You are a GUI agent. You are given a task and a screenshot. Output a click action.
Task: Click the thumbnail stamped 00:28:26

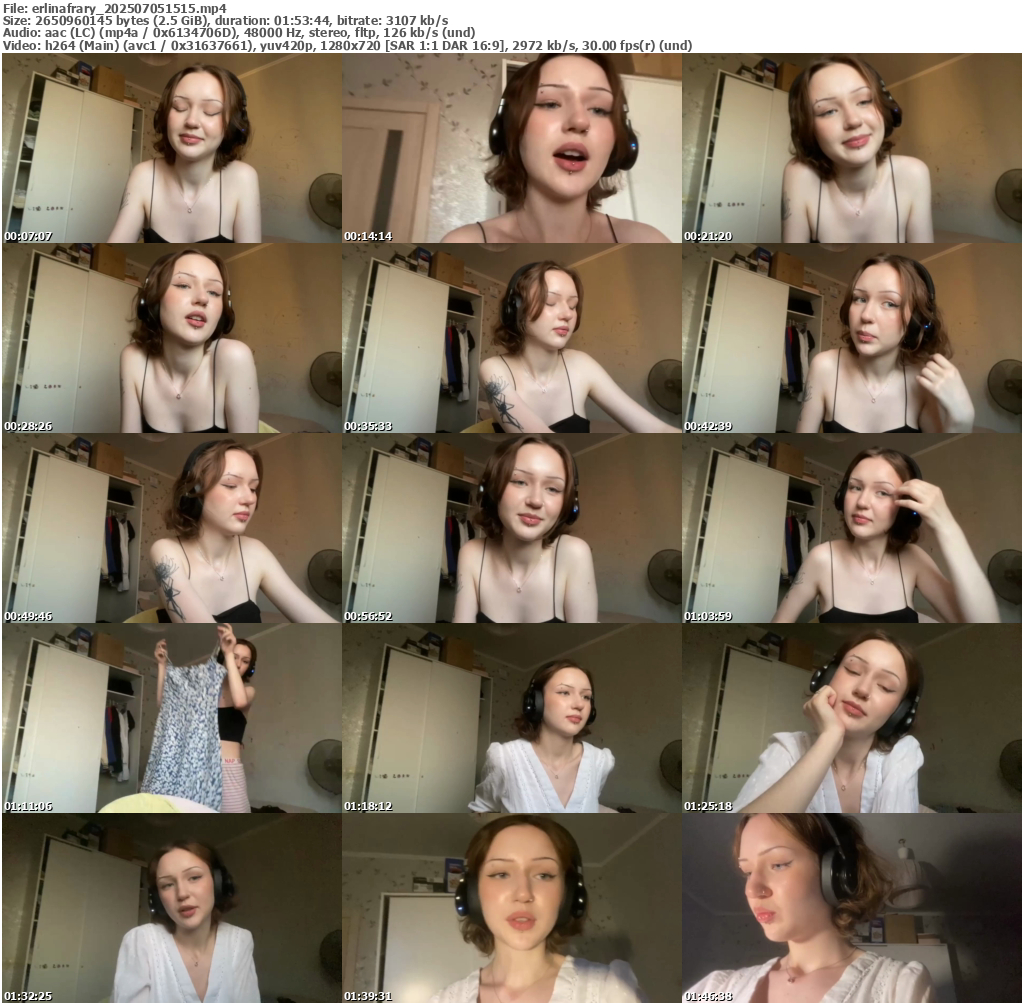coord(172,338)
